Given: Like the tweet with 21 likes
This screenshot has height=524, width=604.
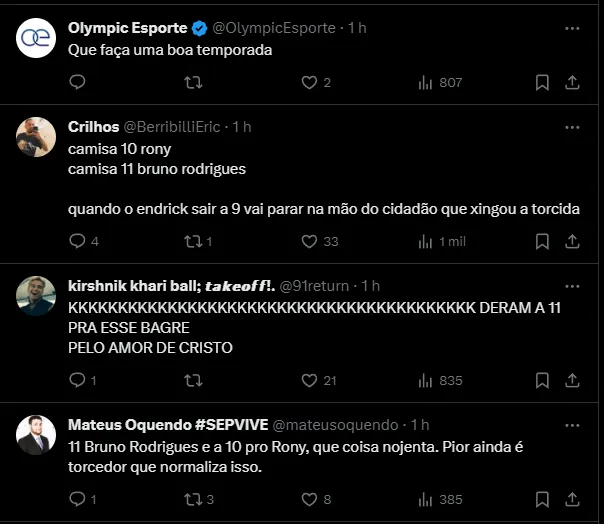Looking at the screenshot, I should [309, 380].
